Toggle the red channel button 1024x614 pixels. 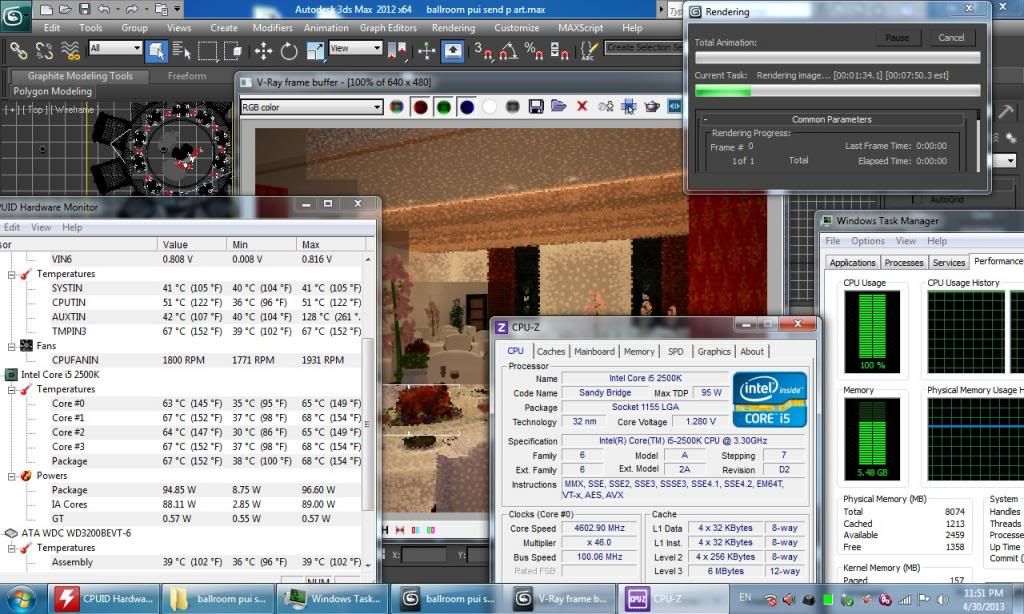420,107
